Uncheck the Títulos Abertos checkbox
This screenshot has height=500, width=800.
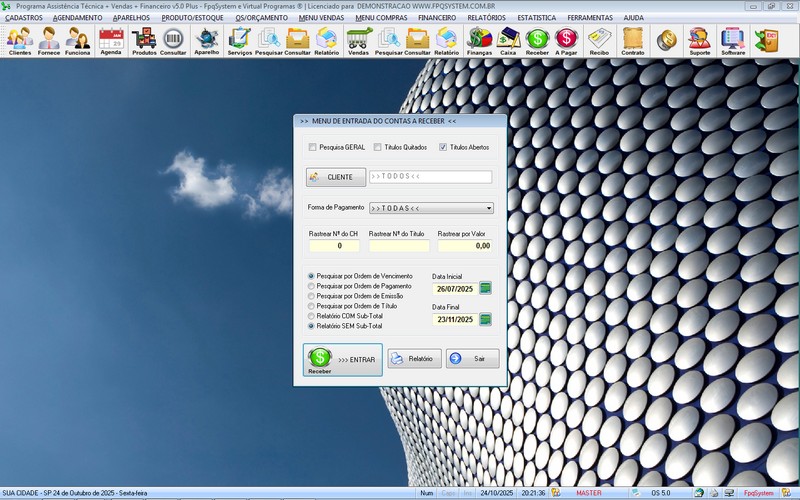coord(443,147)
